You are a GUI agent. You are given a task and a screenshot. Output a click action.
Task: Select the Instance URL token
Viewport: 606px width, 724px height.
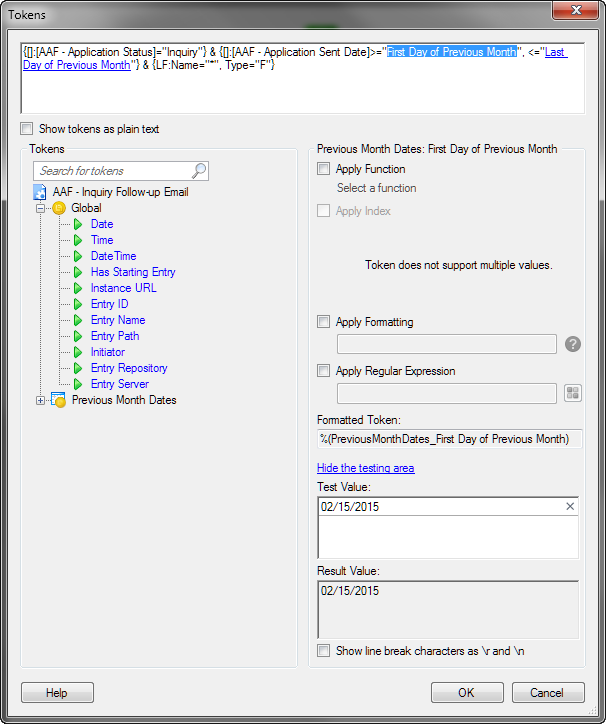[x=124, y=288]
